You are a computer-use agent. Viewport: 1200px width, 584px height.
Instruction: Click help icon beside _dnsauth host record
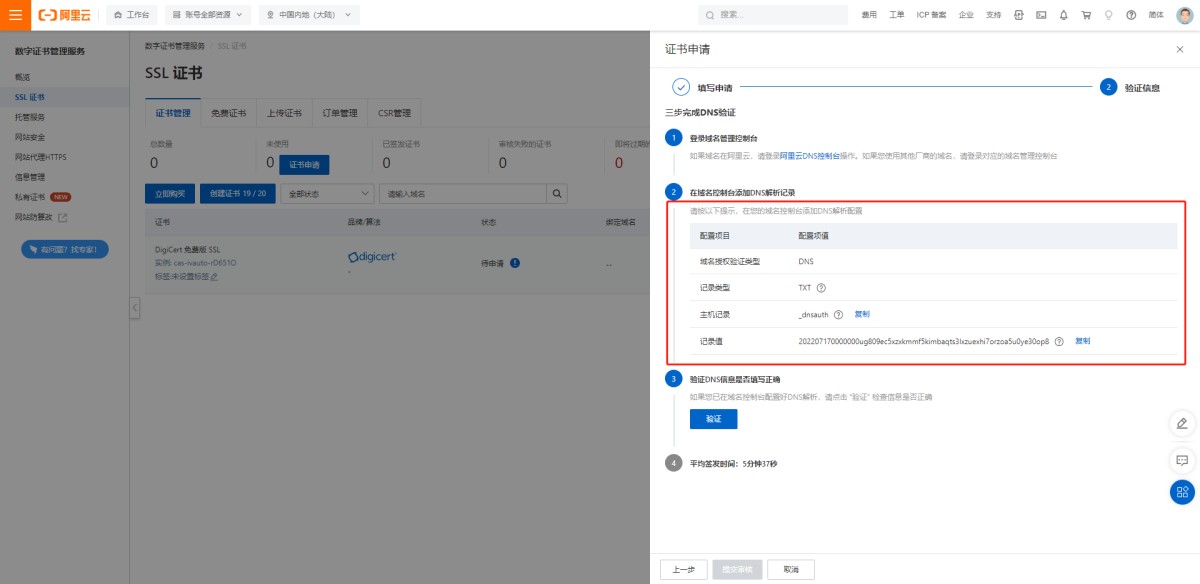point(838,315)
